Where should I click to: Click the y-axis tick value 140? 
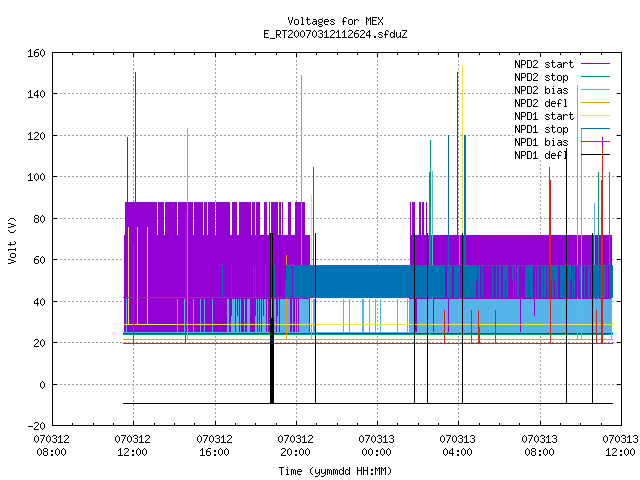click(x=36, y=94)
